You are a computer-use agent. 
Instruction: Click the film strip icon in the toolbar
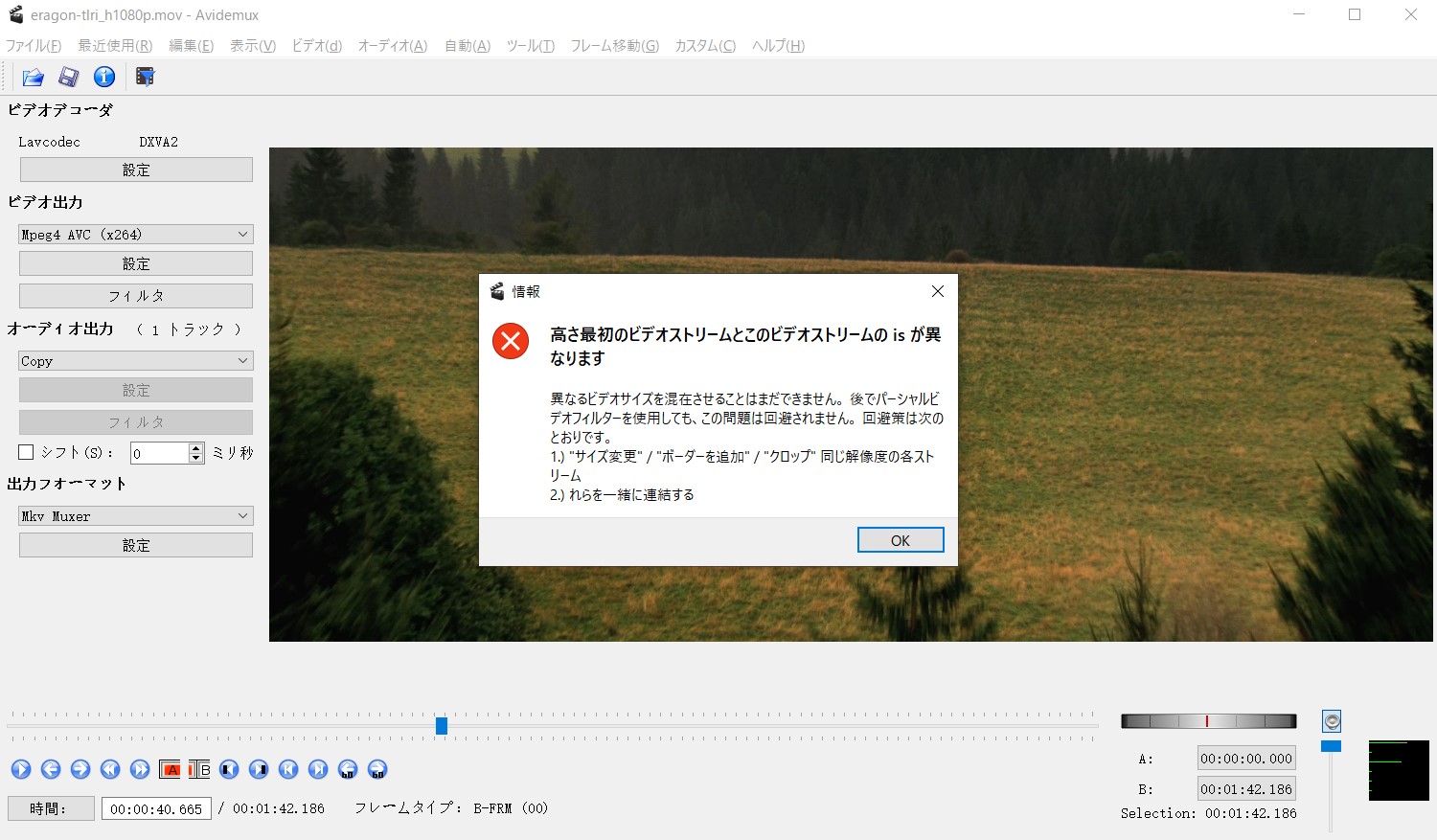146,77
